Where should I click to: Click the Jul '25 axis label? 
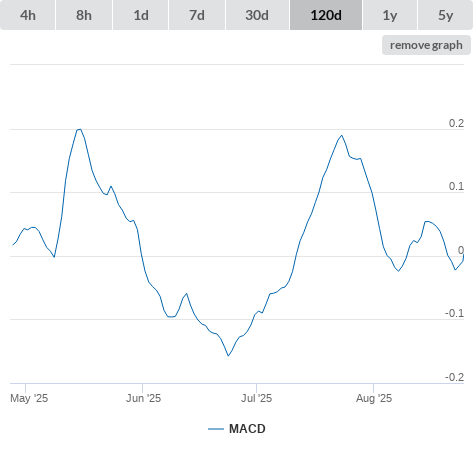[x=256, y=398]
